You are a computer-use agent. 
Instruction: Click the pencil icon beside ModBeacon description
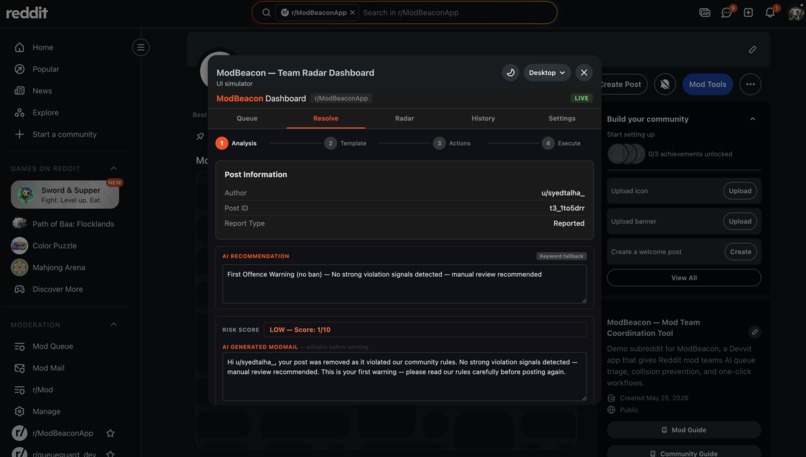[755, 332]
